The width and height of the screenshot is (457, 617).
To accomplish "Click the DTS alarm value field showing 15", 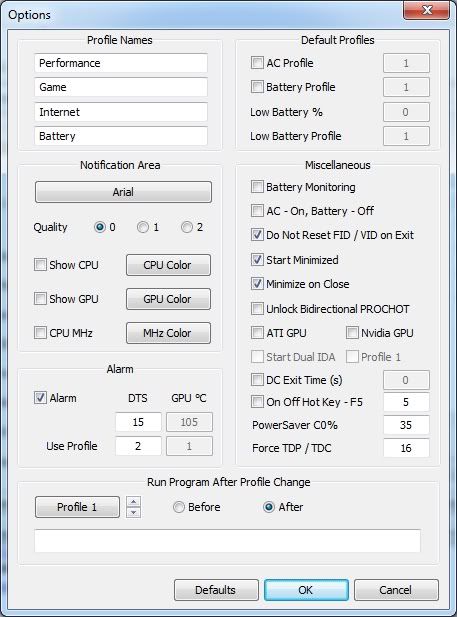I will (x=138, y=422).
